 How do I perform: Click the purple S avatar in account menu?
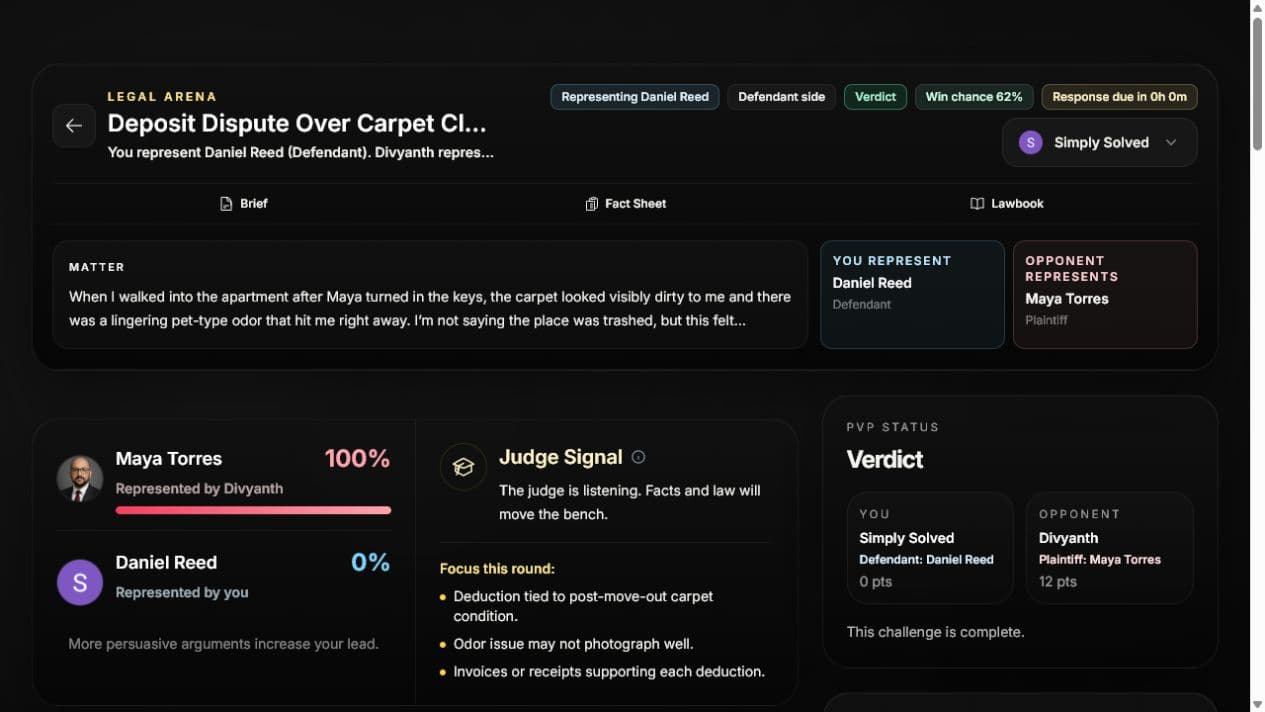[1030, 143]
